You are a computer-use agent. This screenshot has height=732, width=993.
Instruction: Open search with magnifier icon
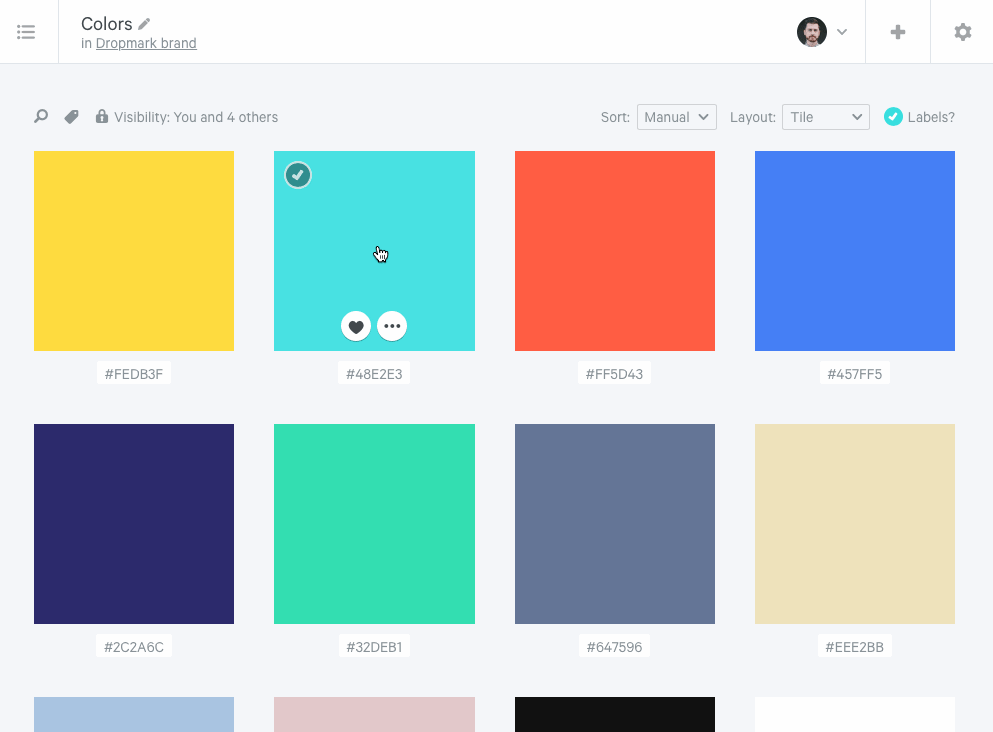(41, 117)
